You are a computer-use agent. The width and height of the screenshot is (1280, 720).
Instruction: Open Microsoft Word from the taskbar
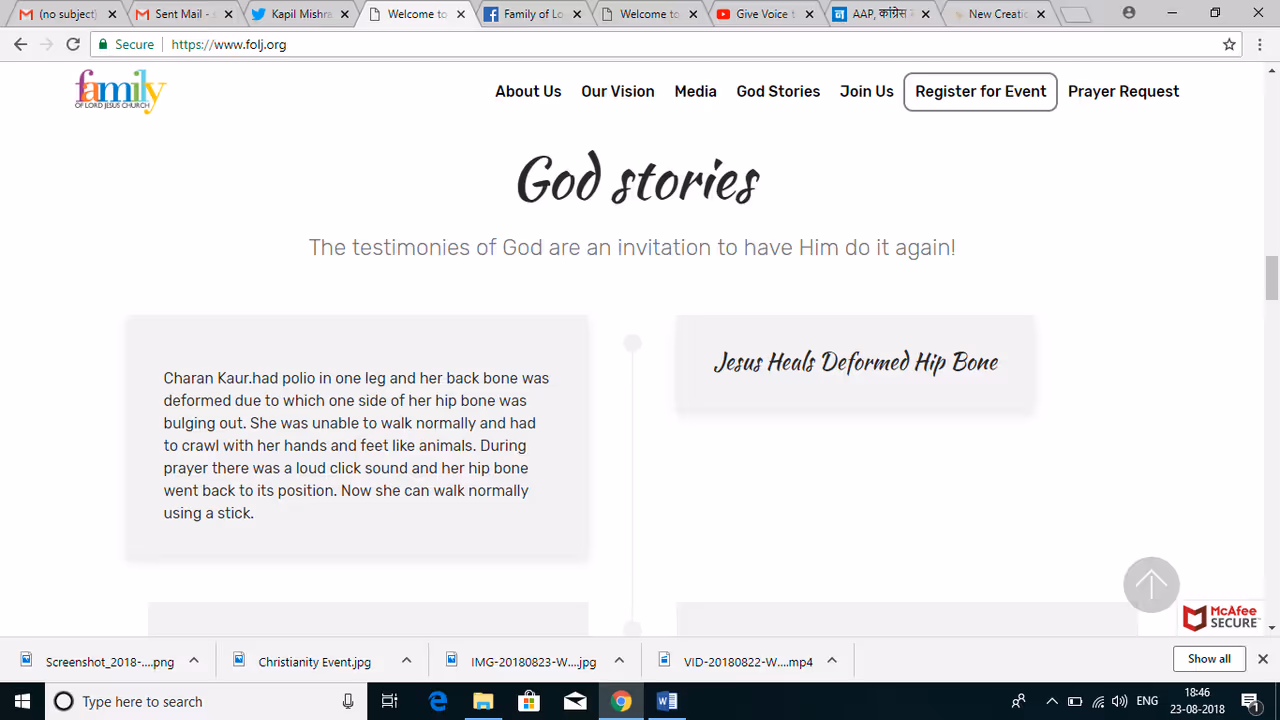coord(667,701)
